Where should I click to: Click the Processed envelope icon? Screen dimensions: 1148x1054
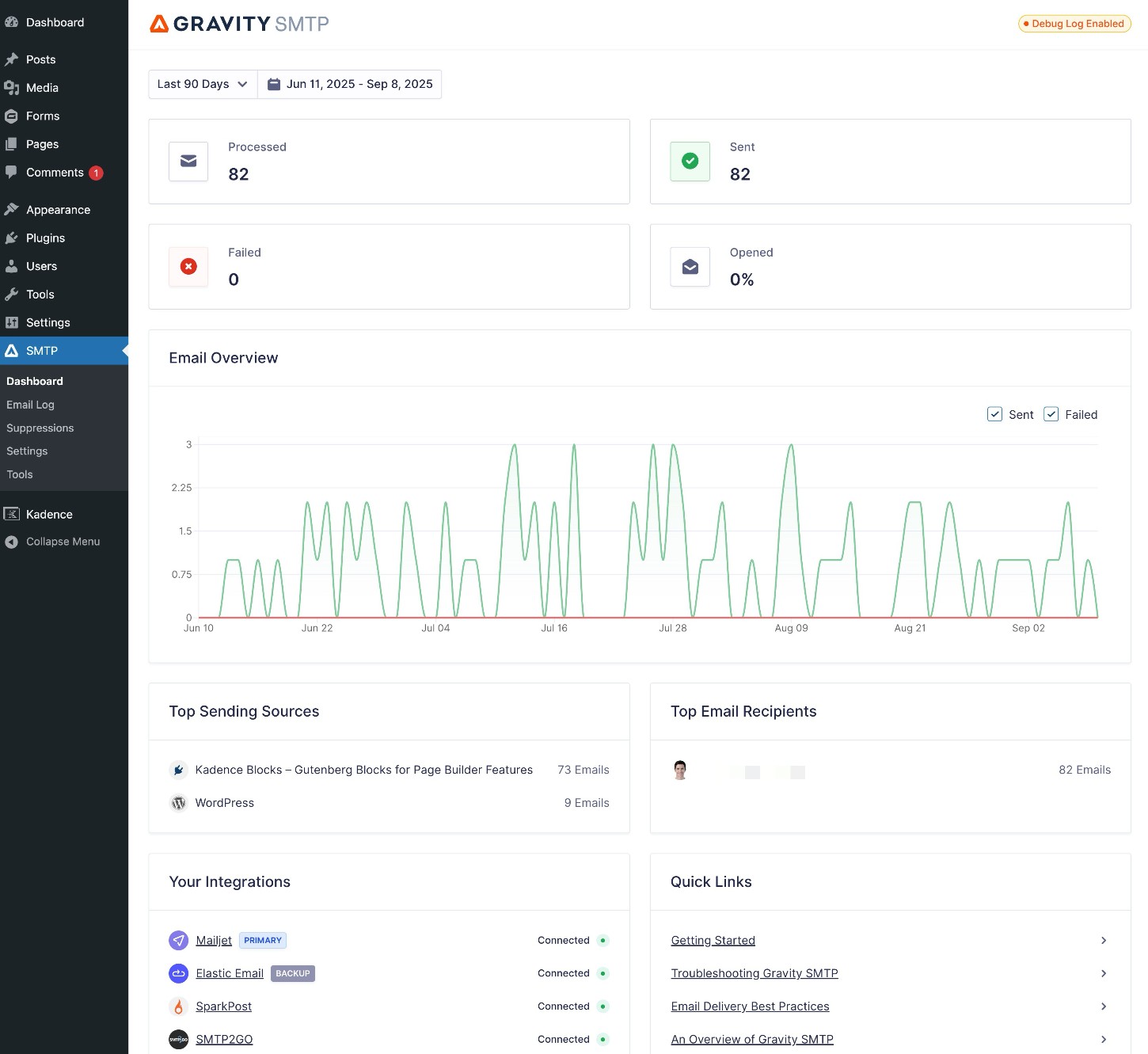[x=188, y=162]
